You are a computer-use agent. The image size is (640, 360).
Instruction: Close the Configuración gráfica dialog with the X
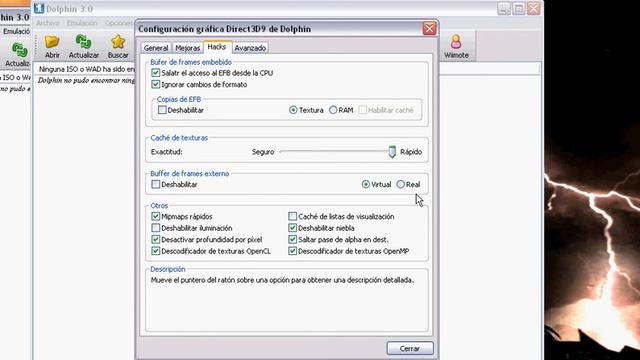tap(429, 29)
